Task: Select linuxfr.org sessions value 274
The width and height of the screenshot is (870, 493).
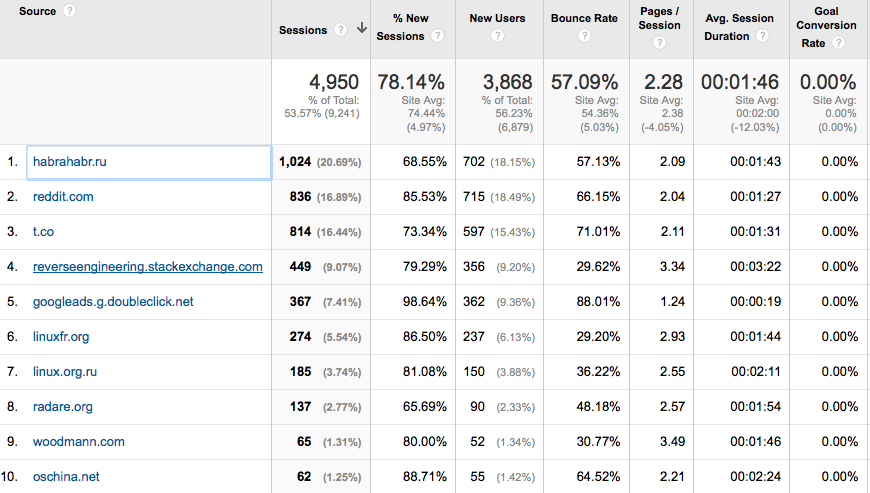Action: tap(300, 336)
